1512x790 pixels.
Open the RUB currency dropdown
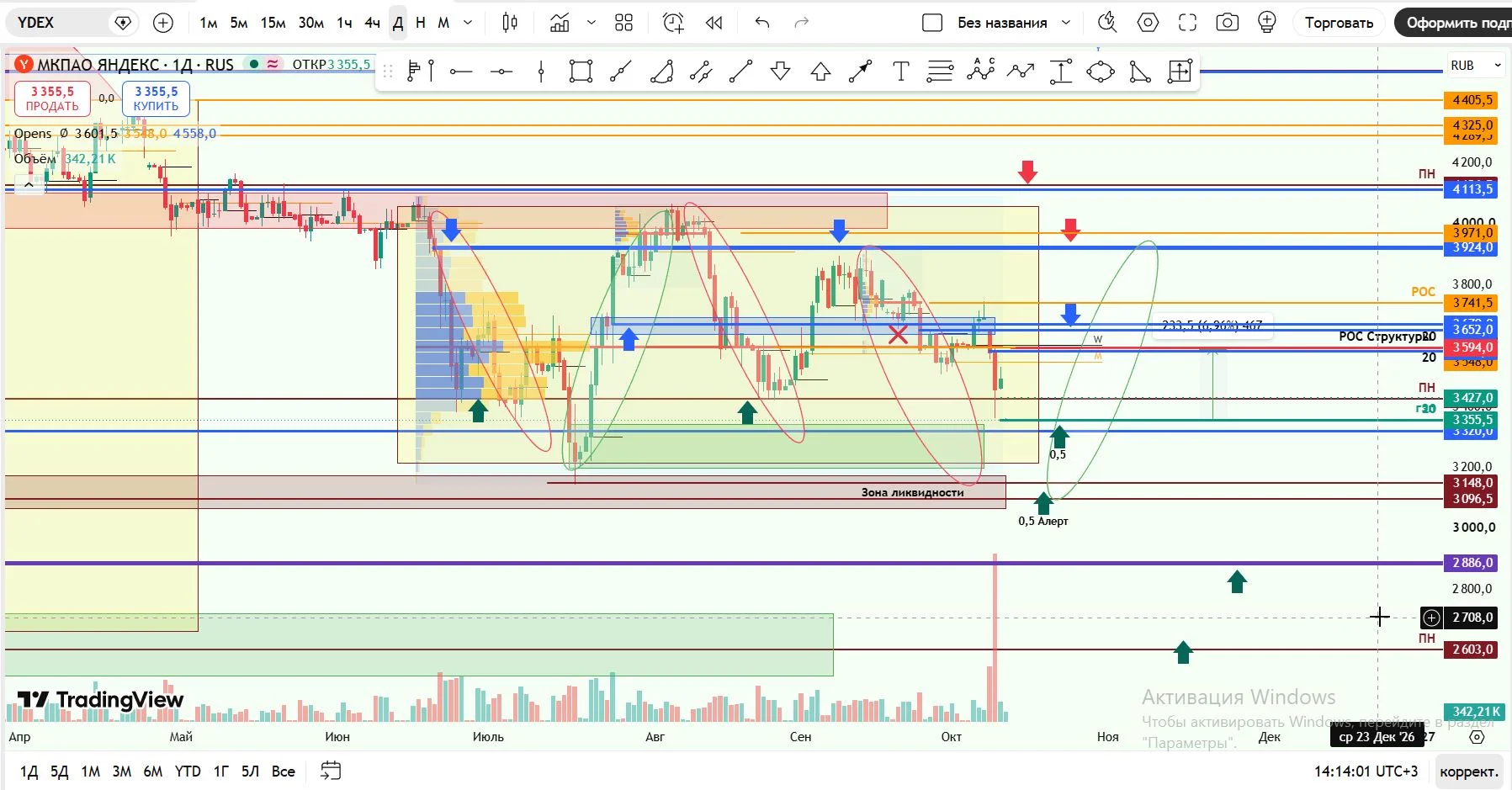(x=1476, y=65)
